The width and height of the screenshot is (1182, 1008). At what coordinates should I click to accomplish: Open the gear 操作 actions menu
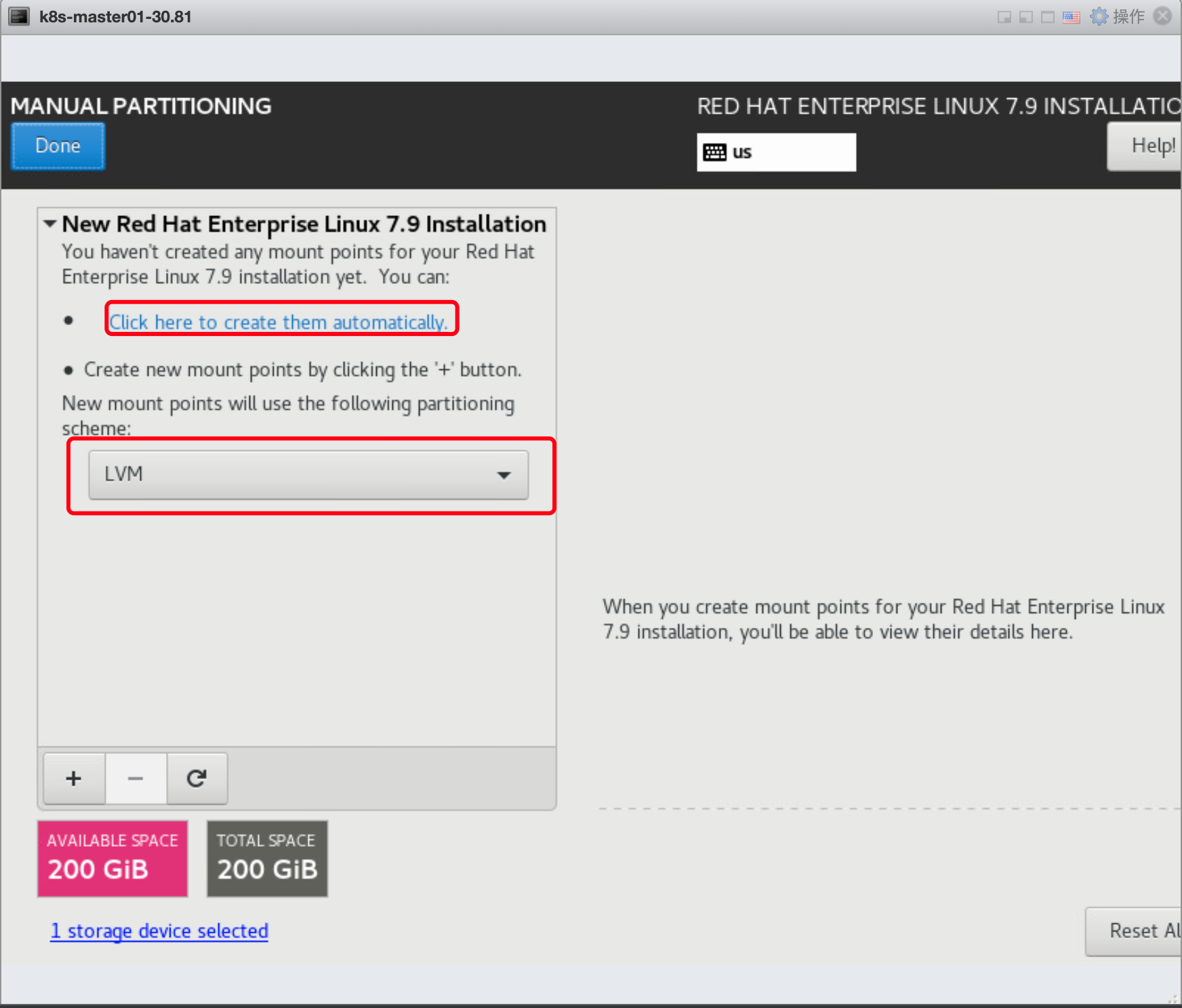pos(1117,16)
